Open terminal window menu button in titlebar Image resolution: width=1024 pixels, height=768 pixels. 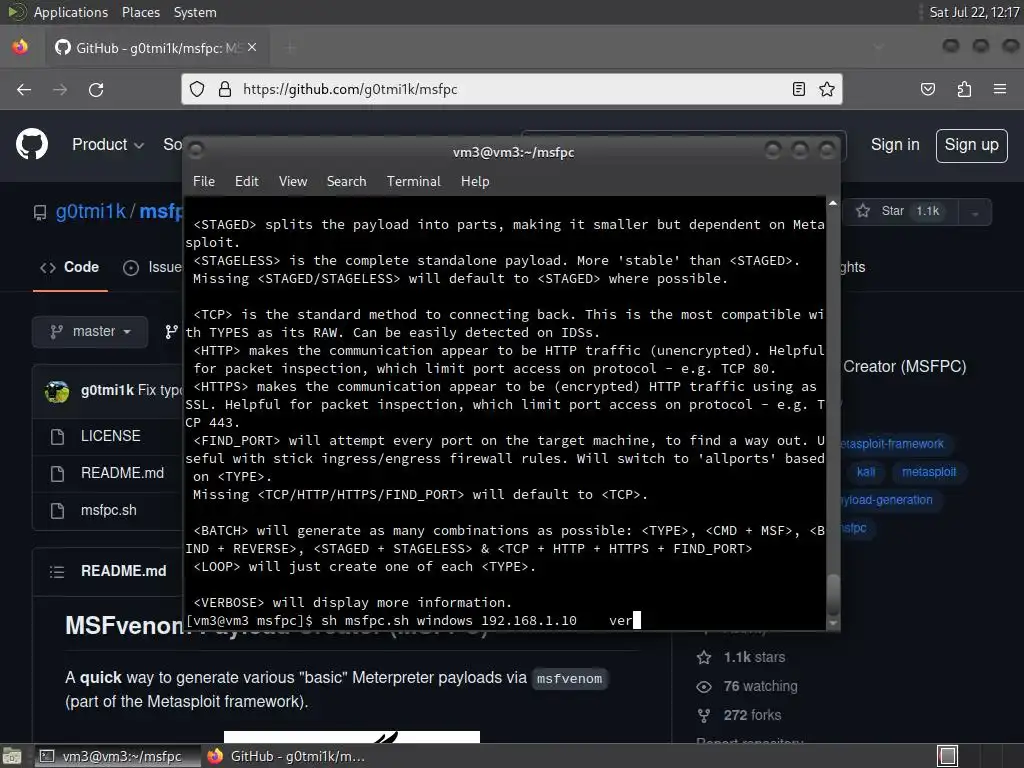(196, 151)
